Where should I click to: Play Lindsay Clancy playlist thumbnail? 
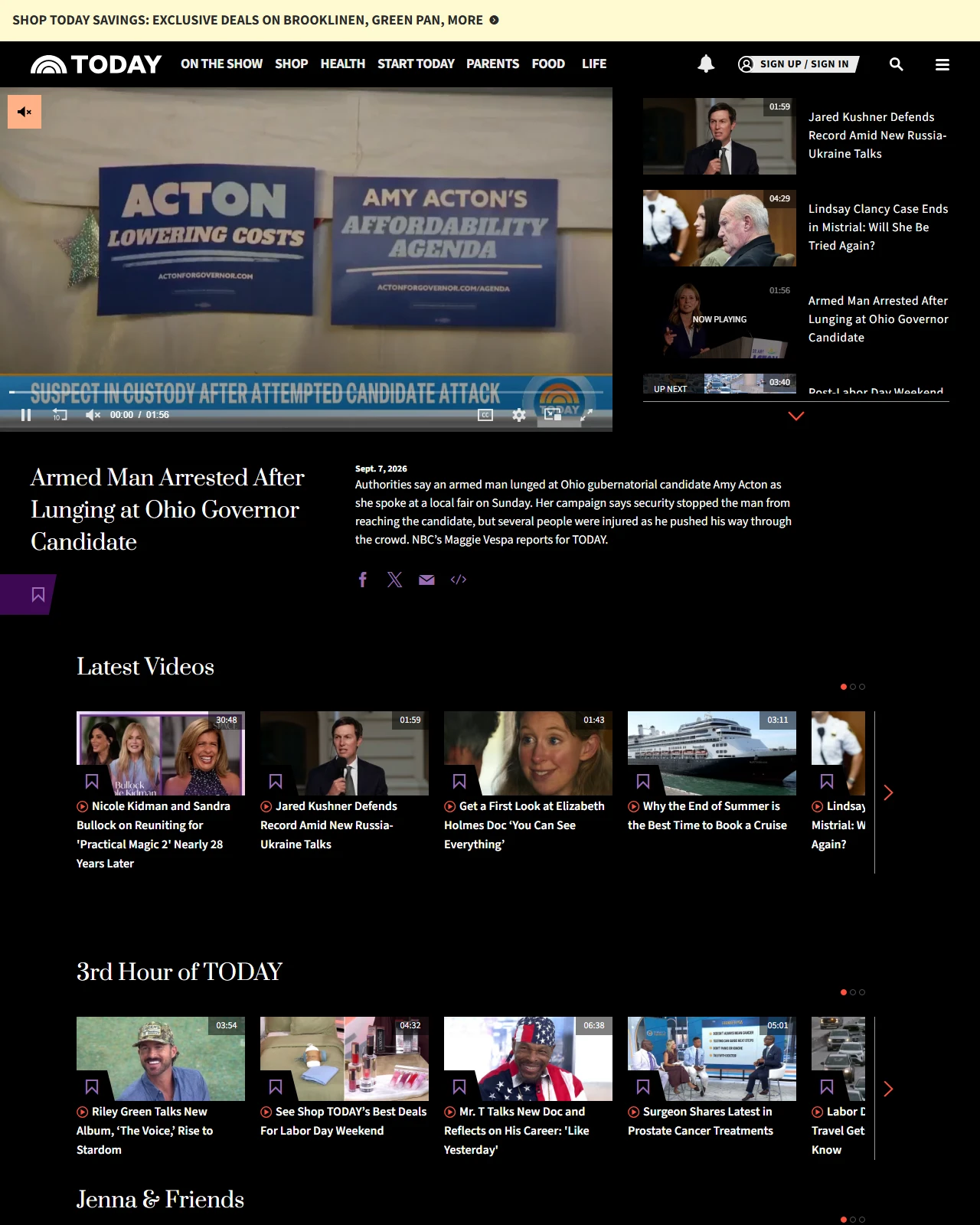tap(720, 228)
